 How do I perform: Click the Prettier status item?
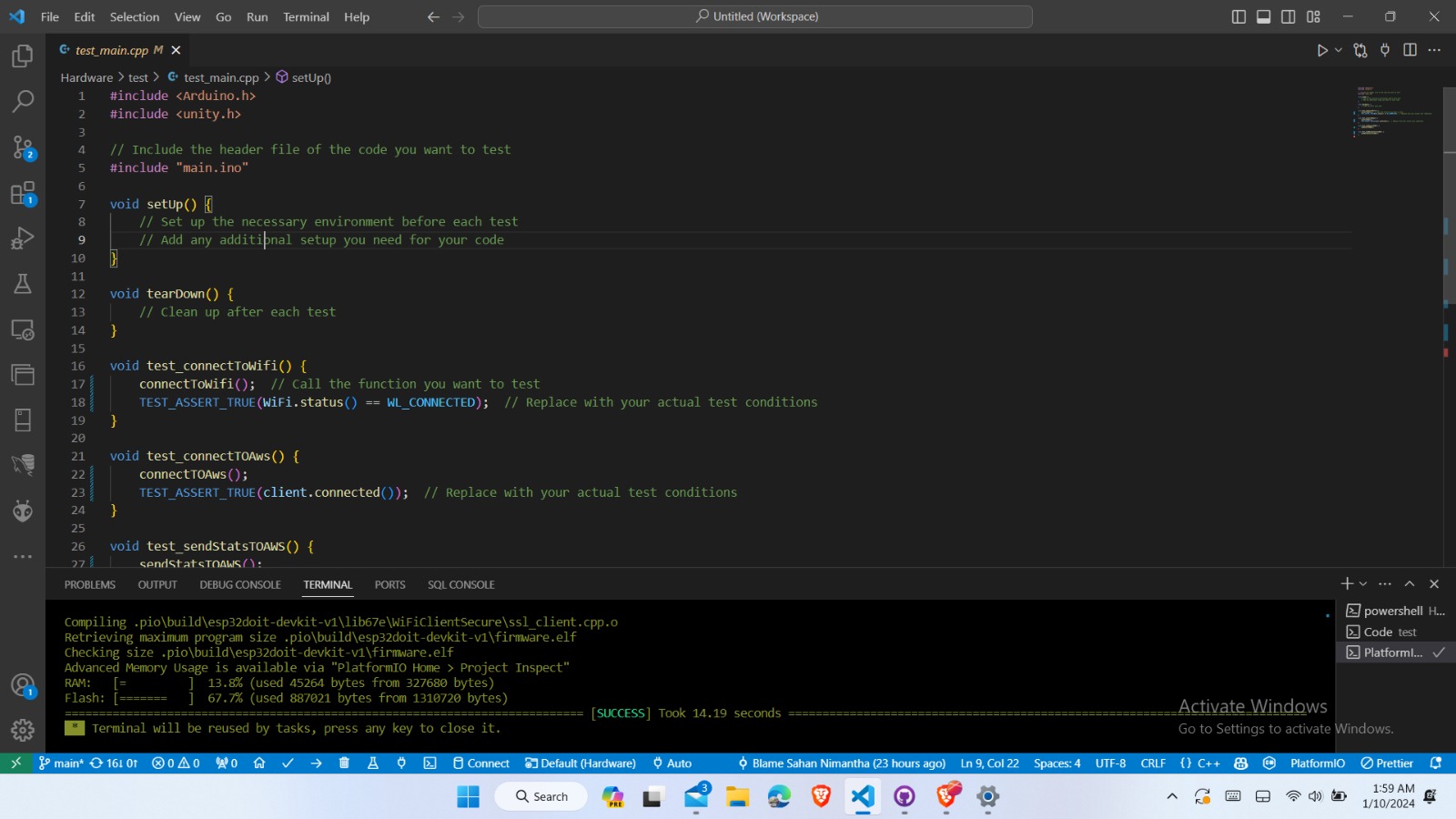[x=1387, y=763]
